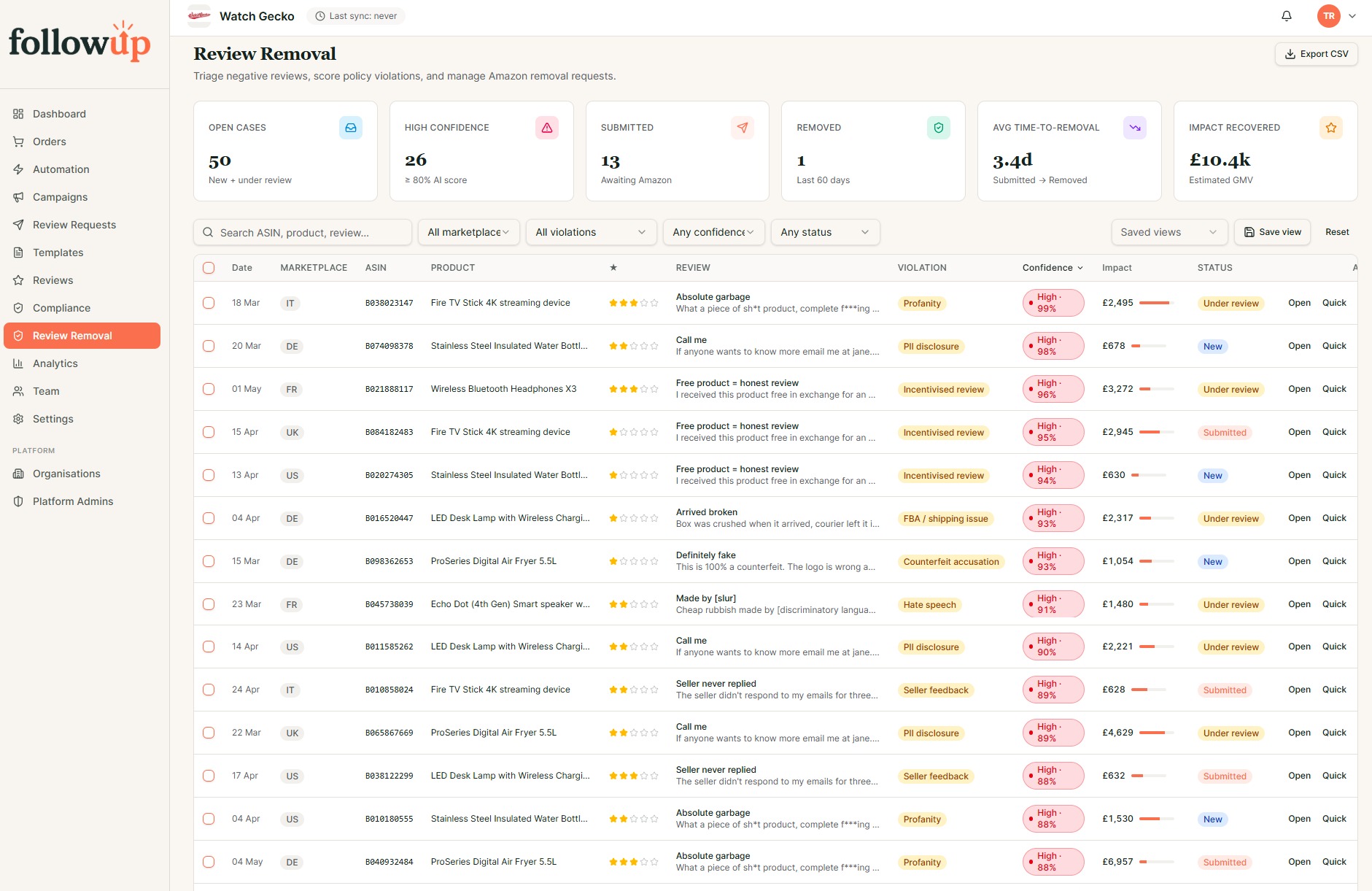
Task: Click the Organisations building icon in sidebar
Action: coord(18,474)
